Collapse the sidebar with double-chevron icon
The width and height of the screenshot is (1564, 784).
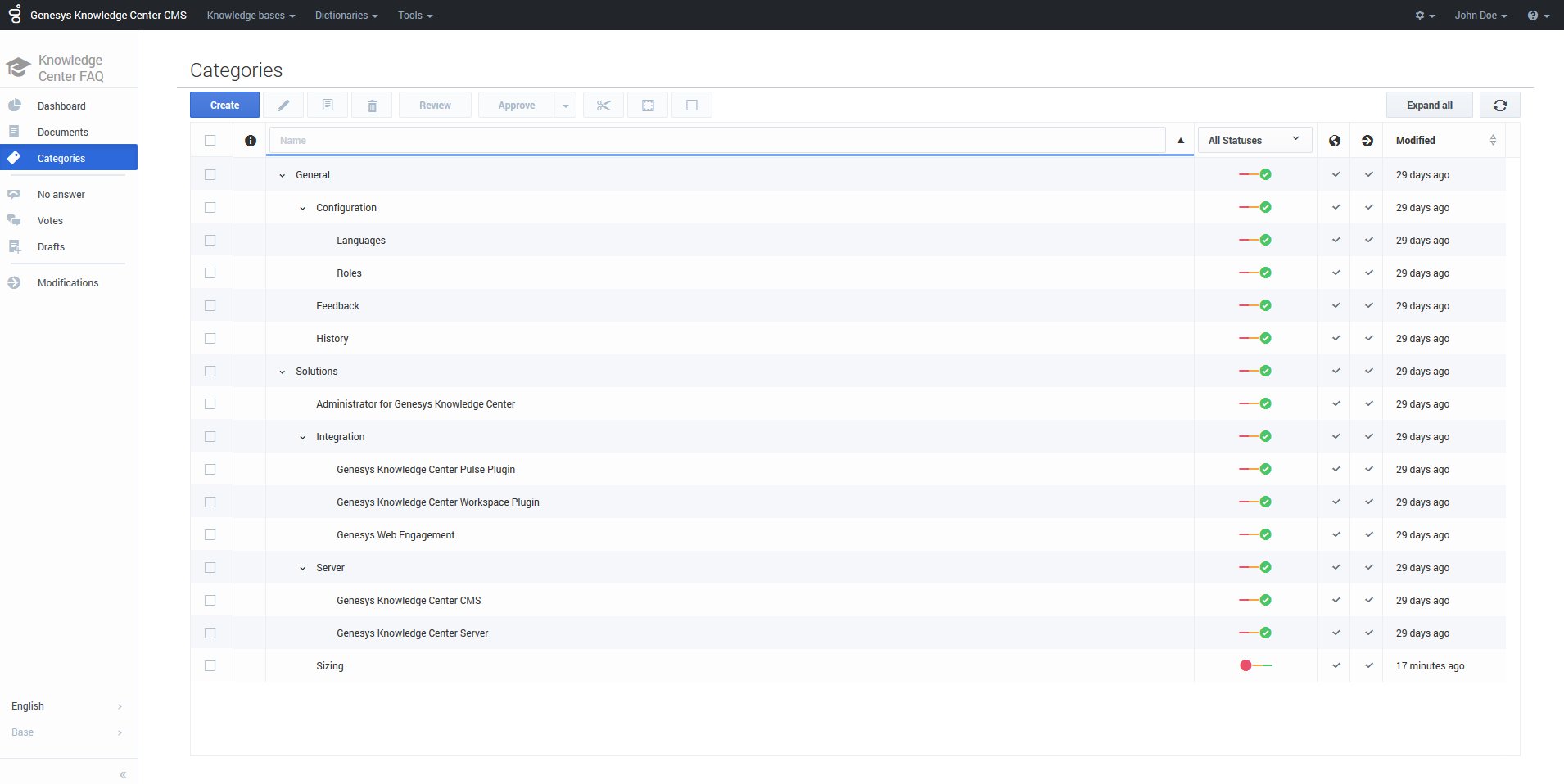tap(123, 774)
